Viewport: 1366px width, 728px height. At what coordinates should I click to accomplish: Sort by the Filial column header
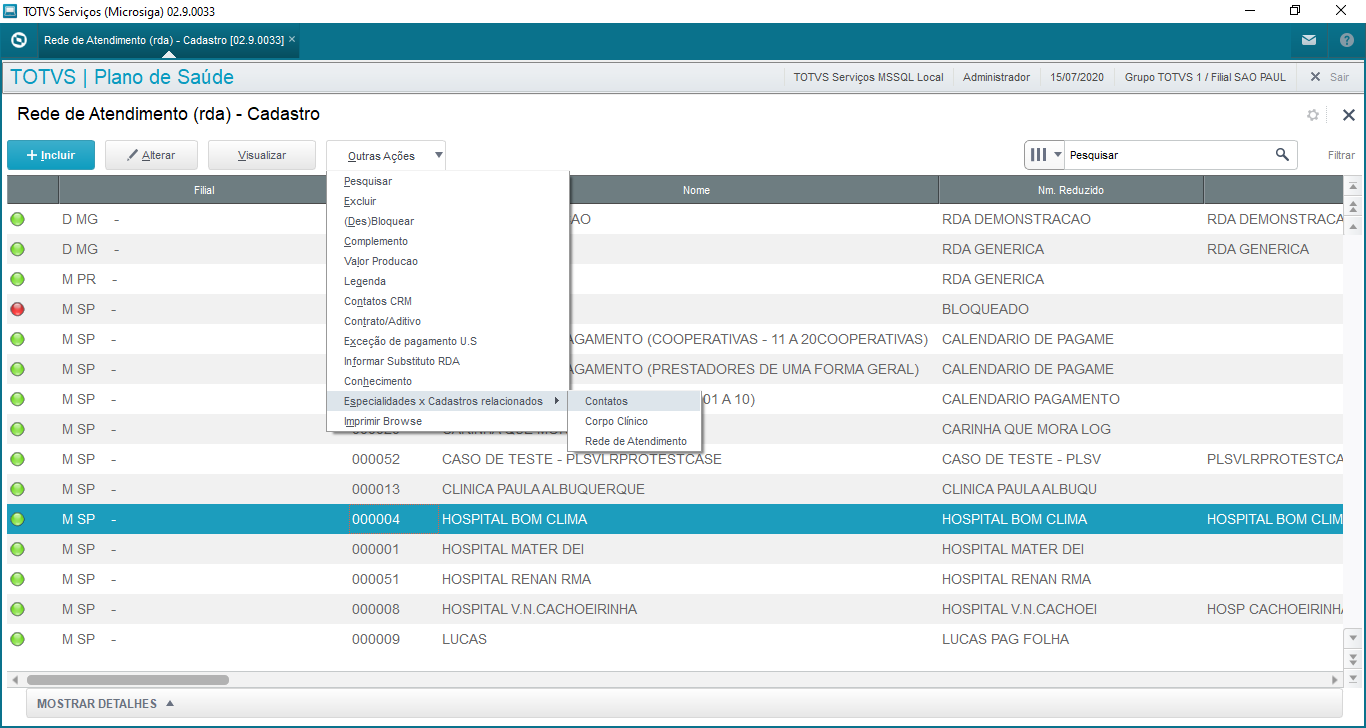tap(204, 190)
